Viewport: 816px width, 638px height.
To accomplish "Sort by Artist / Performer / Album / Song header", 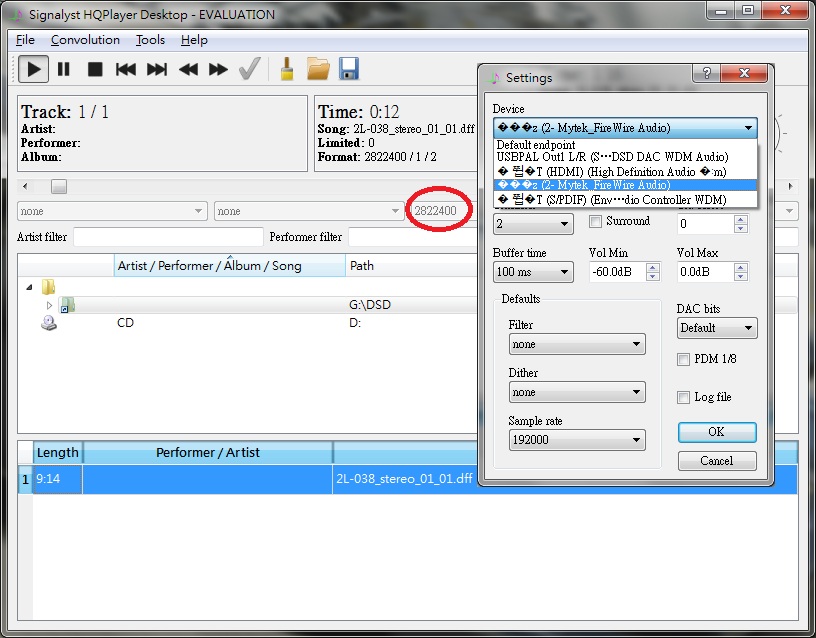I will pos(230,266).
